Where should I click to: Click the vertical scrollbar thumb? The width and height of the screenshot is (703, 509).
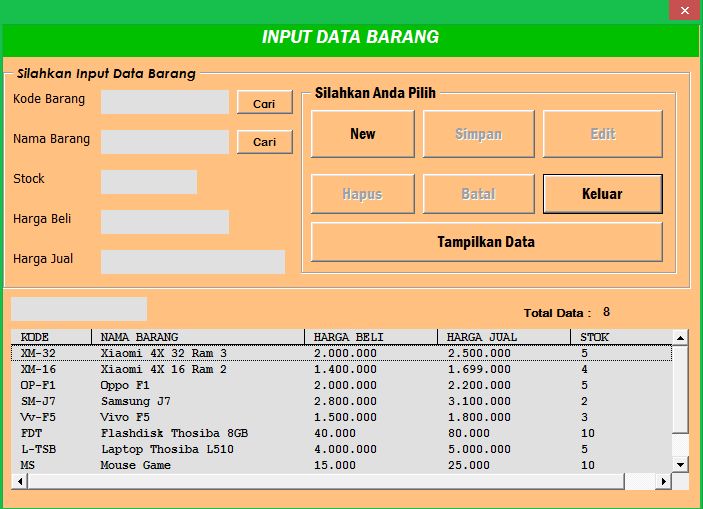click(x=680, y=389)
